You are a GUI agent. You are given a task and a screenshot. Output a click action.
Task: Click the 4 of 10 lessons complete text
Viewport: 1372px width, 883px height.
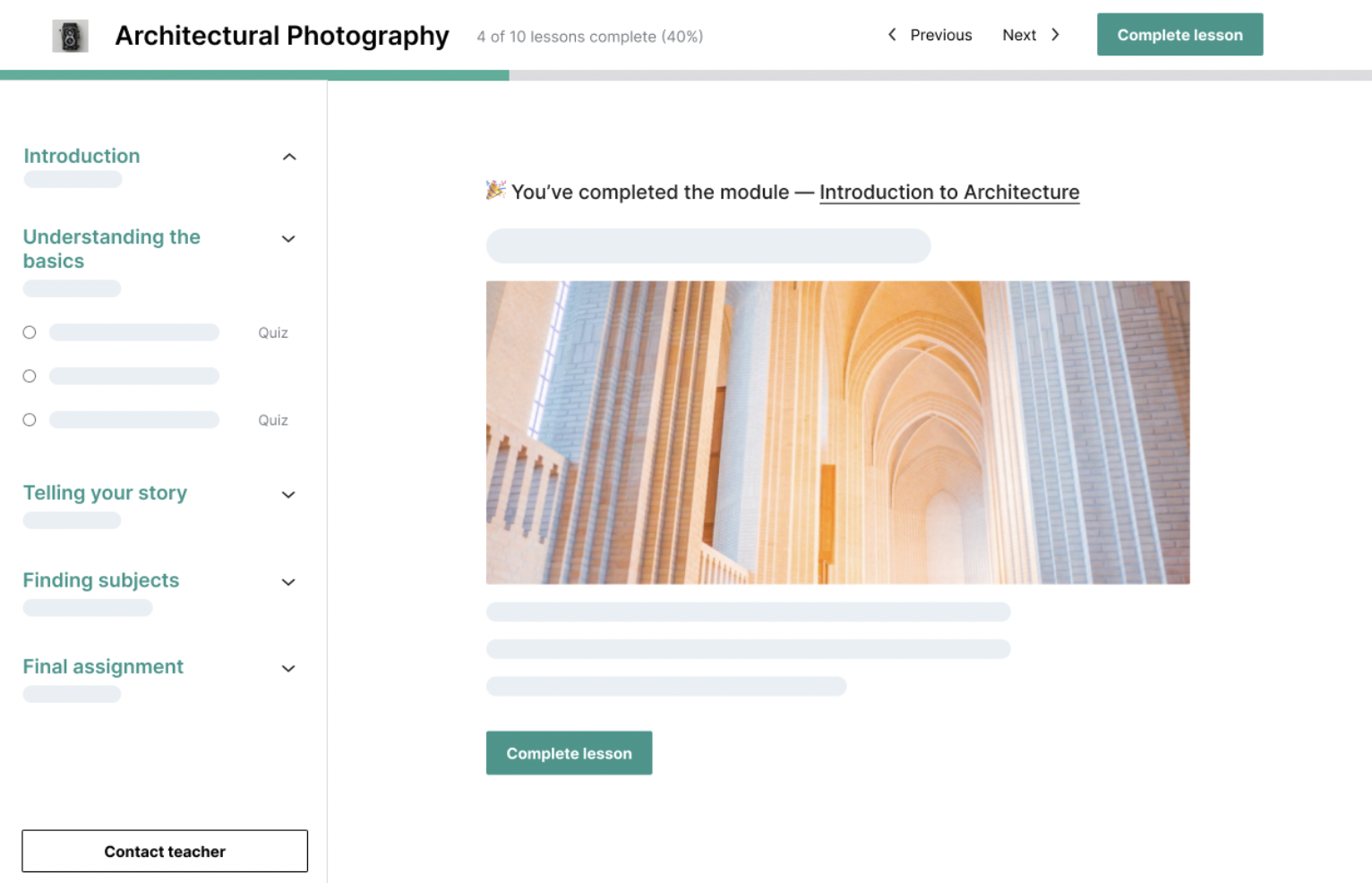[589, 37]
